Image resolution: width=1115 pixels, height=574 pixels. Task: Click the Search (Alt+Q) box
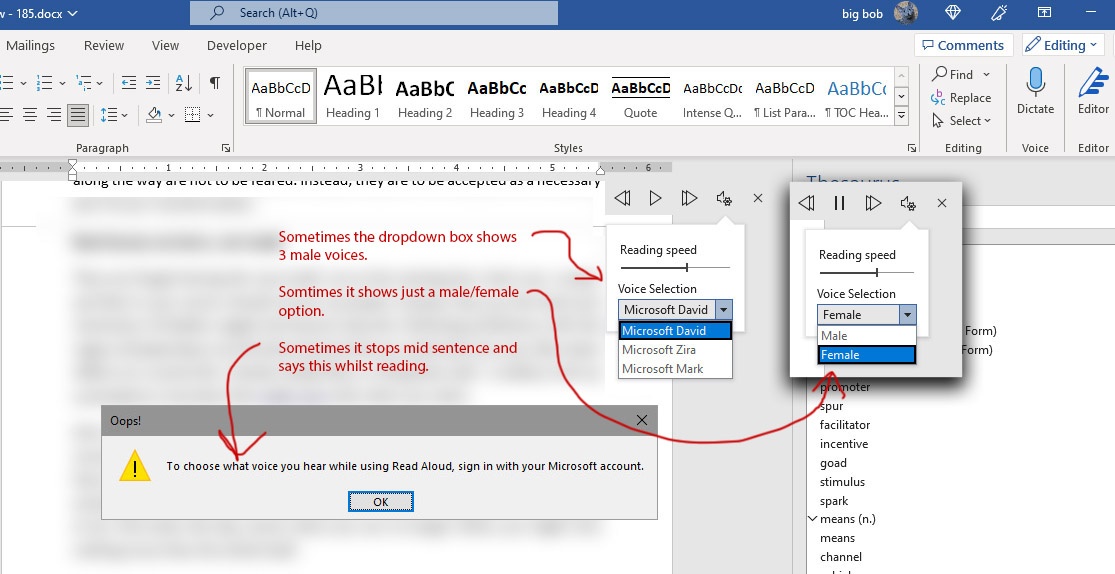(373, 13)
